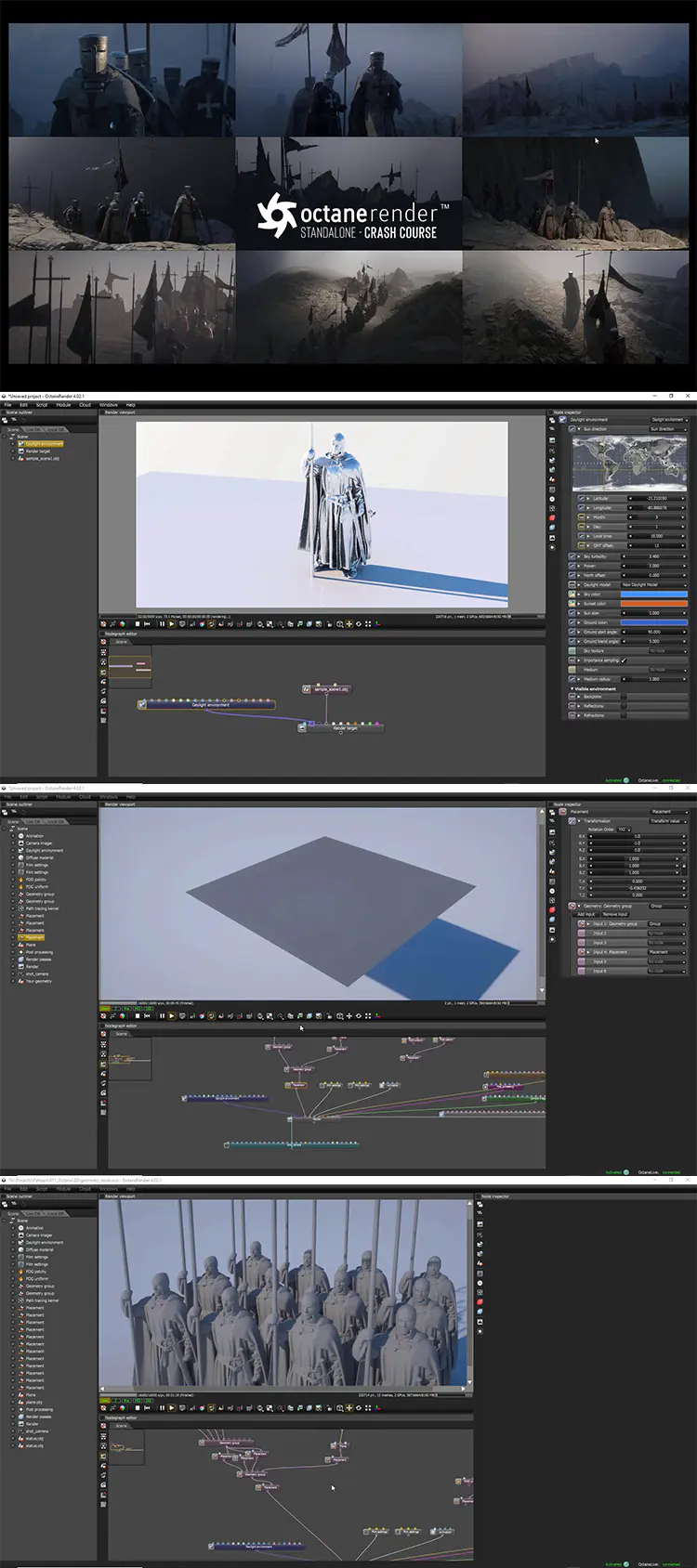Screen dimensions: 697x1568
Task: Select plane.obj in the soldiers scene outliner
Action: 34,1402
